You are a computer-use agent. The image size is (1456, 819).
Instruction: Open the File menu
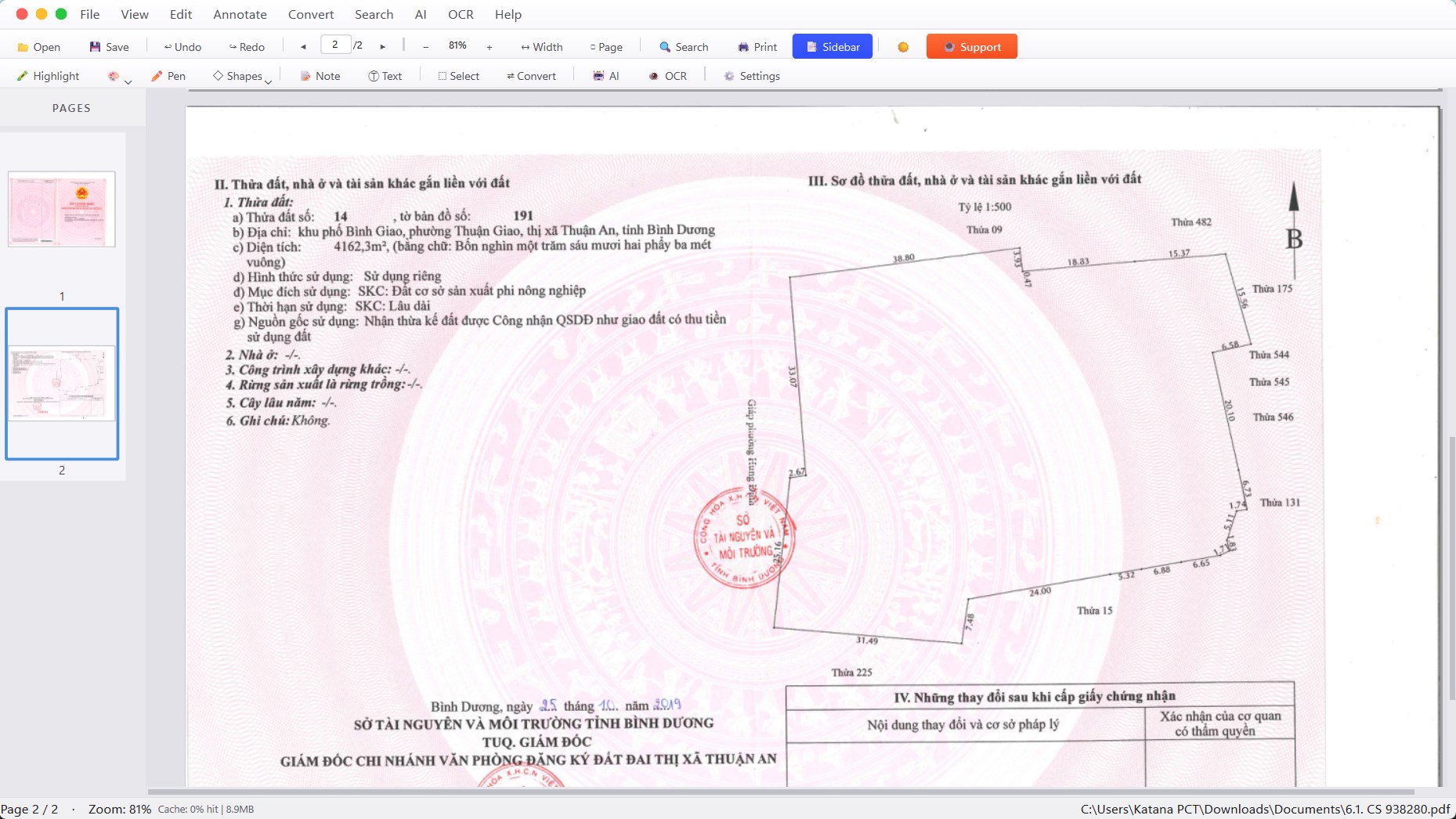pyautogui.click(x=90, y=14)
